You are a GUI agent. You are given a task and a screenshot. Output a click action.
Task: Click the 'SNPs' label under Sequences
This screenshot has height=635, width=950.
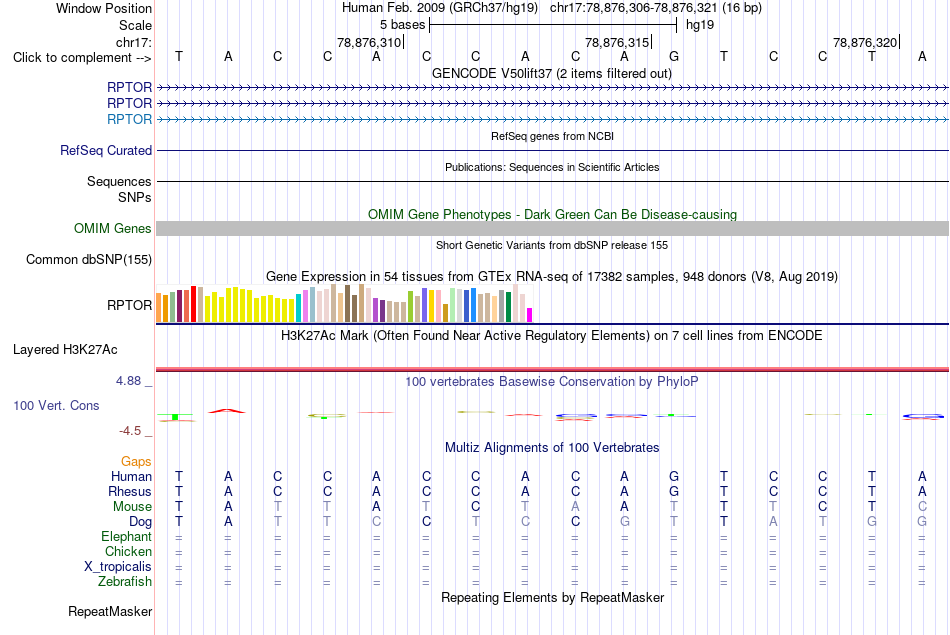pos(135,198)
